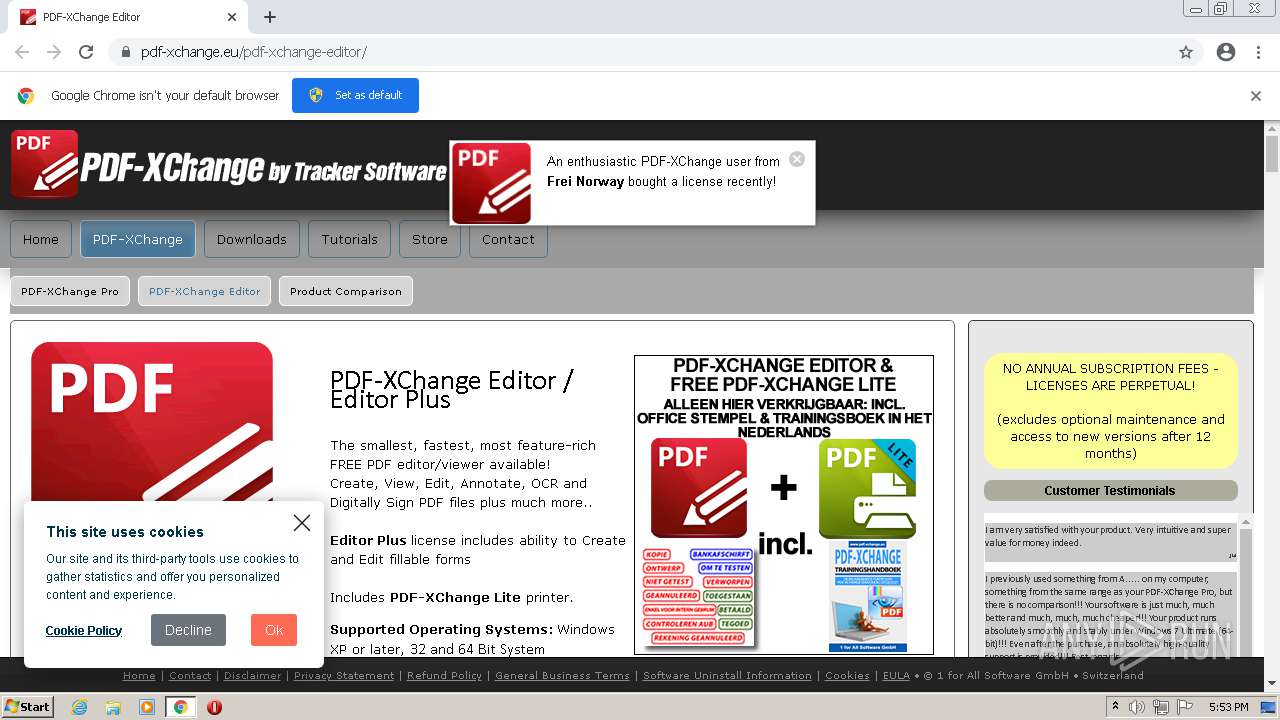The width and height of the screenshot is (1280, 720).
Task: Click the green PDF Lite printer icon
Action: coord(867,488)
